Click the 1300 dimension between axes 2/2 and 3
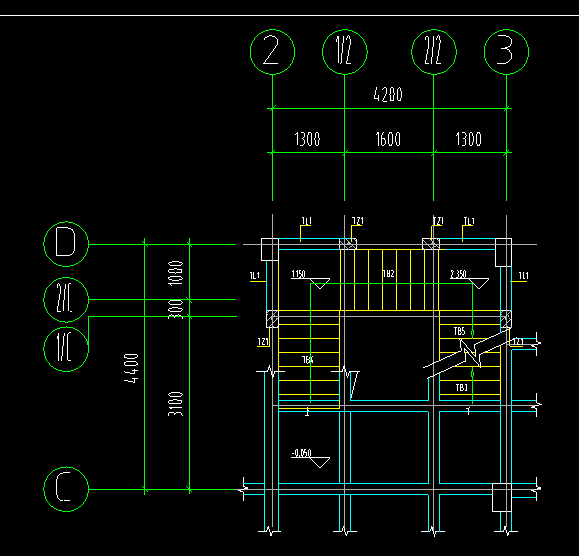Image resolution: width=579 pixels, height=556 pixels. (469, 139)
